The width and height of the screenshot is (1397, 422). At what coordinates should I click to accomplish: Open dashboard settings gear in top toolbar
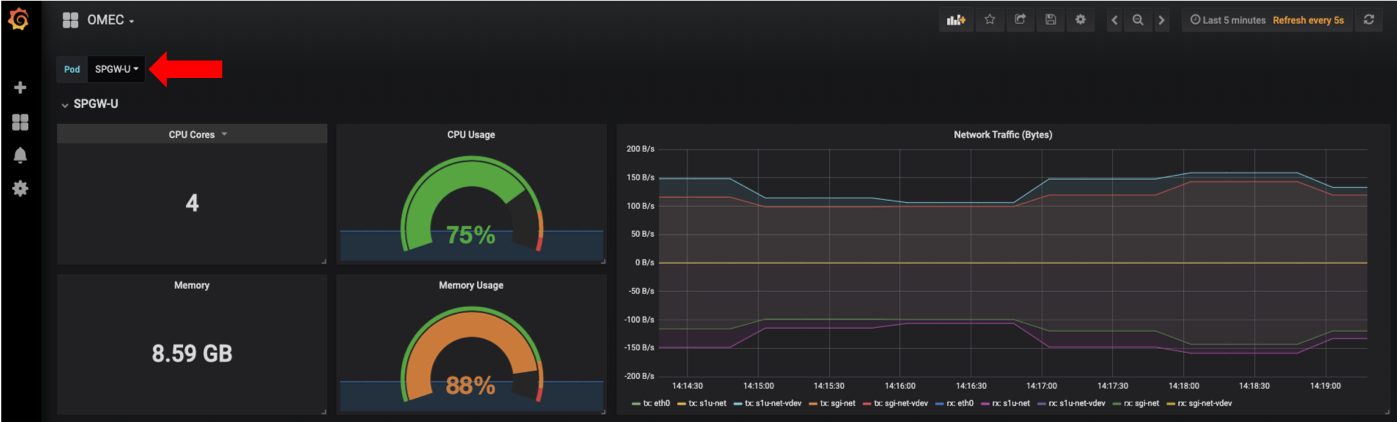1080,20
